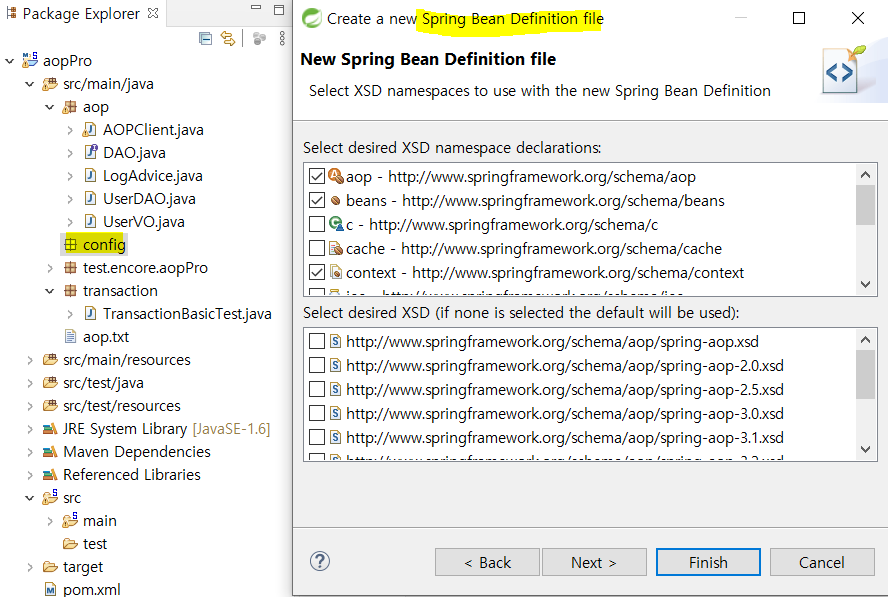Collapse the aop package node
Screen dimensions: 888x597
coord(50,107)
